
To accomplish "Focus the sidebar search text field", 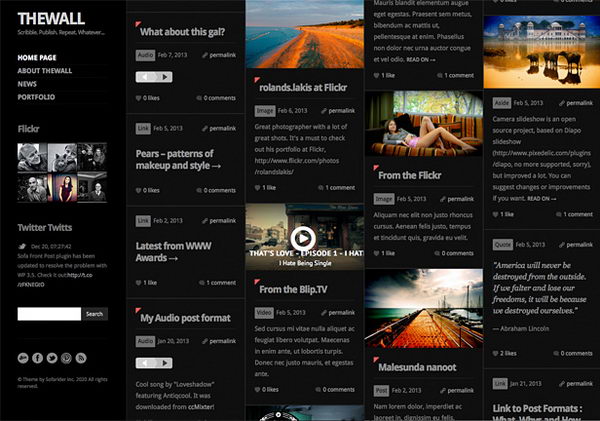I will [x=49, y=314].
